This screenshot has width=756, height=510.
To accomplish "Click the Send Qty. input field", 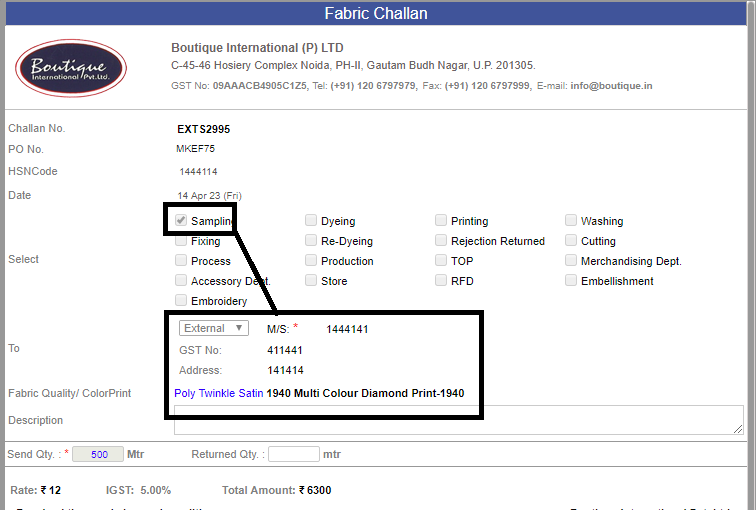I will pos(98,454).
